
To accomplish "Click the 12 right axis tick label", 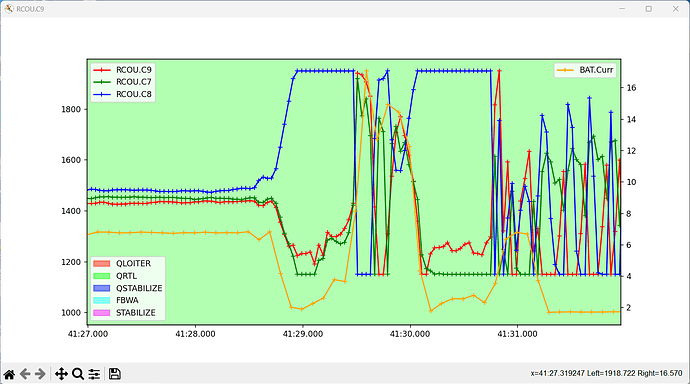I will click(631, 151).
